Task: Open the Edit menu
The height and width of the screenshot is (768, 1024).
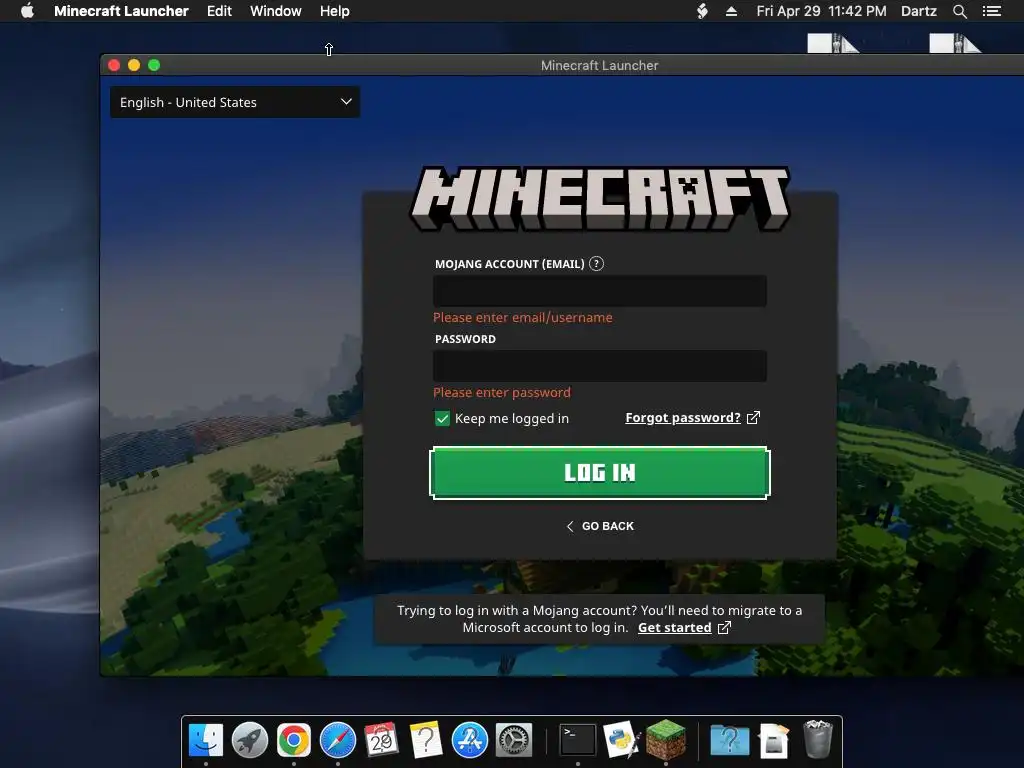Action: point(219,11)
